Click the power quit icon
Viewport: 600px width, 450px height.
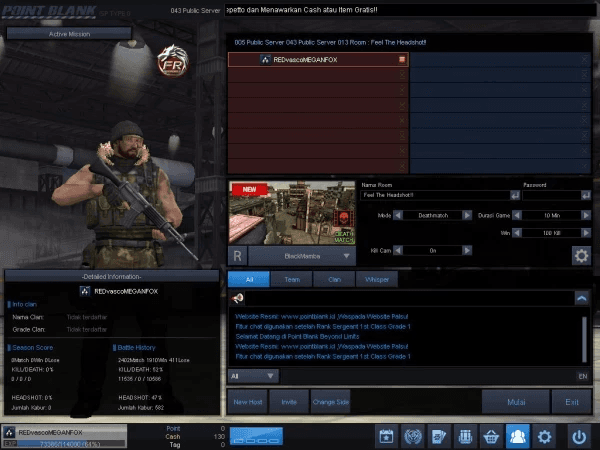tap(579, 436)
